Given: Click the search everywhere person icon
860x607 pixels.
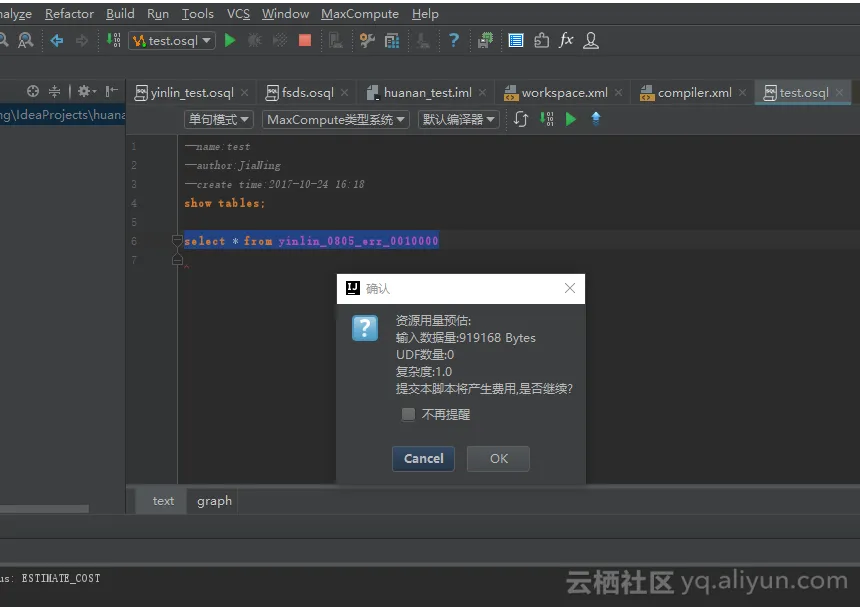Looking at the screenshot, I should (25, 40).
